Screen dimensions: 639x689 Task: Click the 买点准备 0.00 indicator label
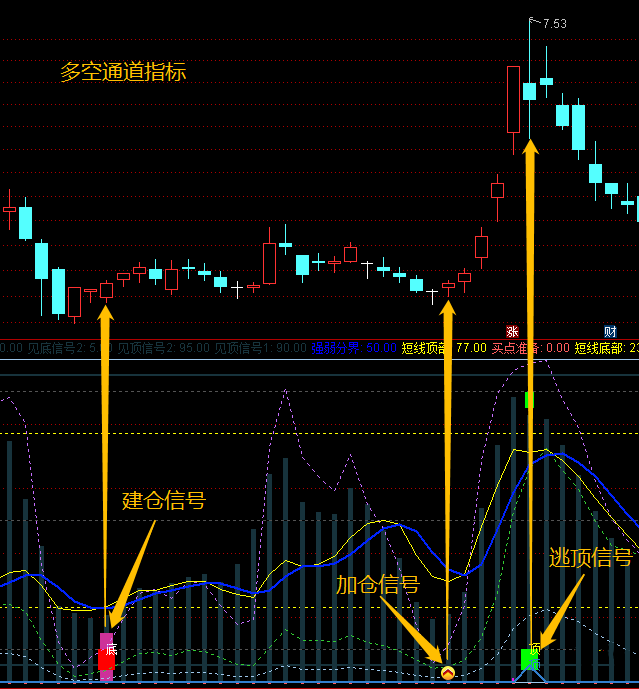(529, 348)
